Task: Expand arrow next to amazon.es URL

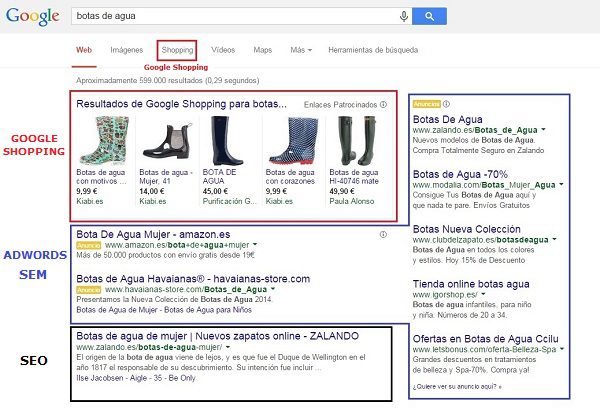Action: (x=255, y=244)
